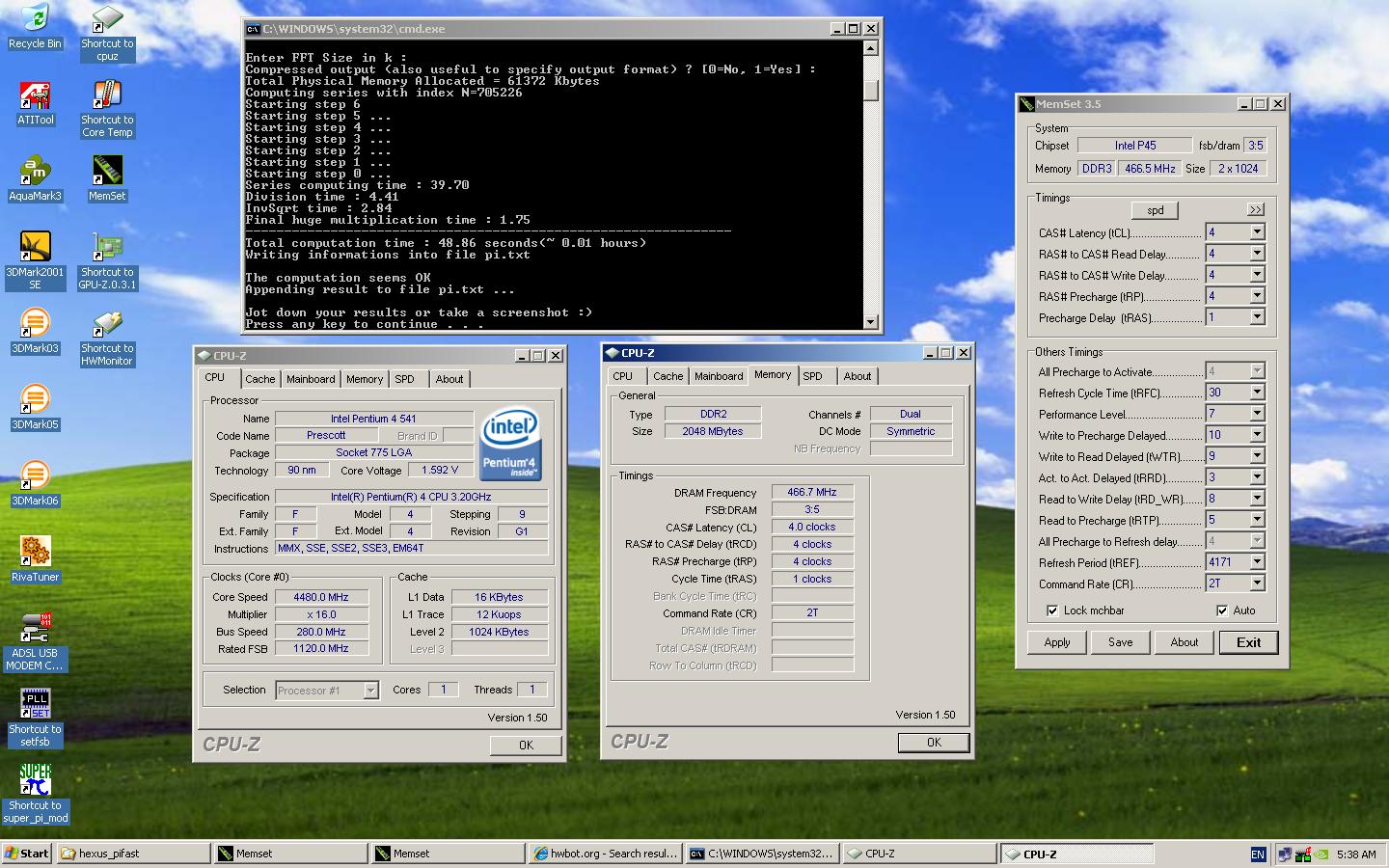Open RAS# to CAS# Read Delay dropdown
This screenshot has height=868, width=1389.
(1257, 254)
